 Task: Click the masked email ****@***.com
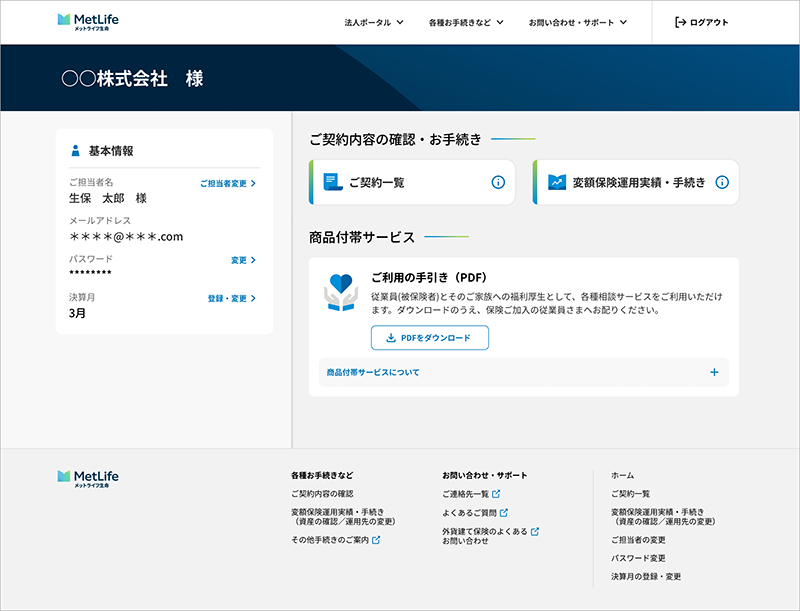pos(126,237)
